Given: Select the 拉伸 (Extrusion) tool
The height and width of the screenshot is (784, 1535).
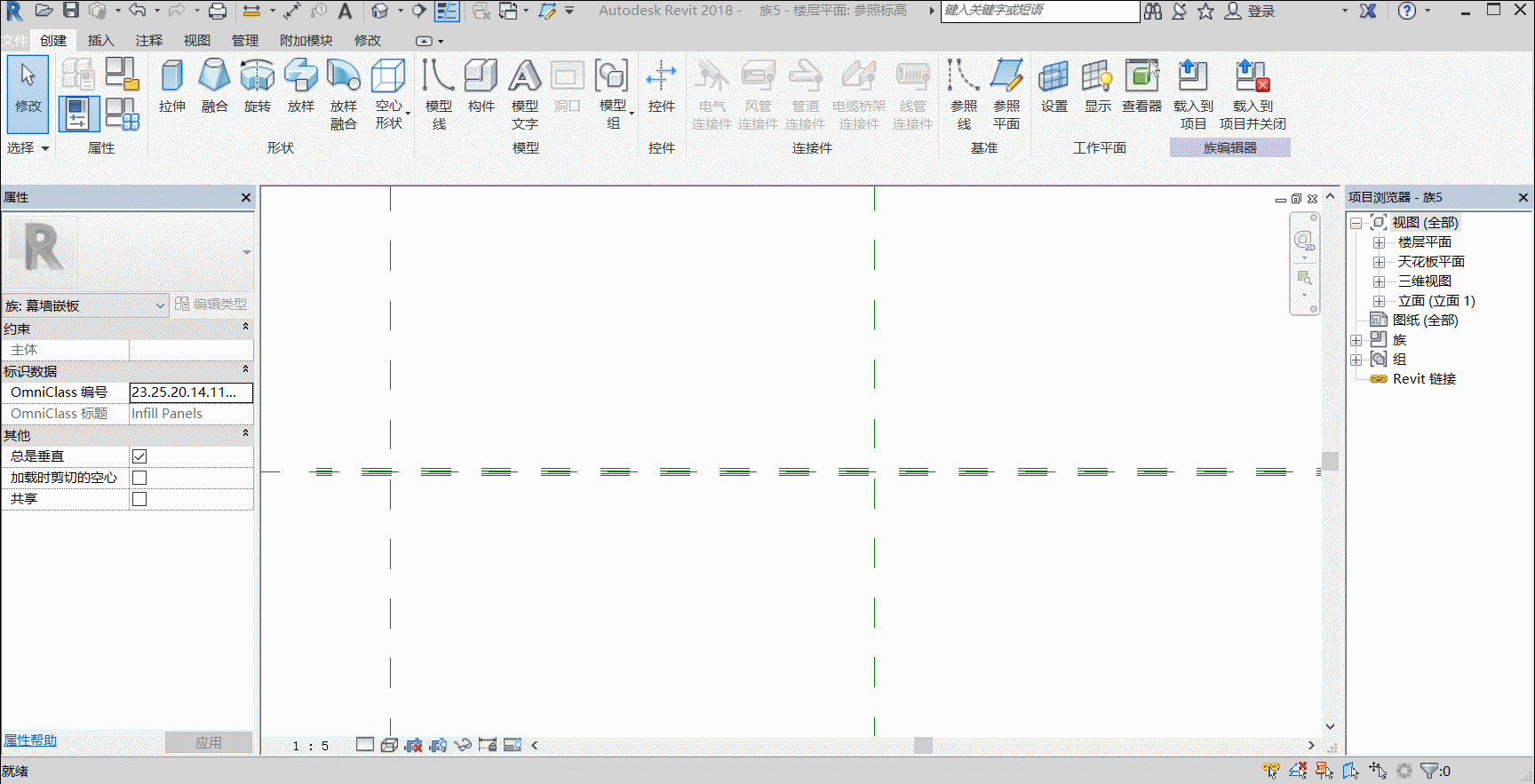Looking at the screenshot, I should (172, 85).
